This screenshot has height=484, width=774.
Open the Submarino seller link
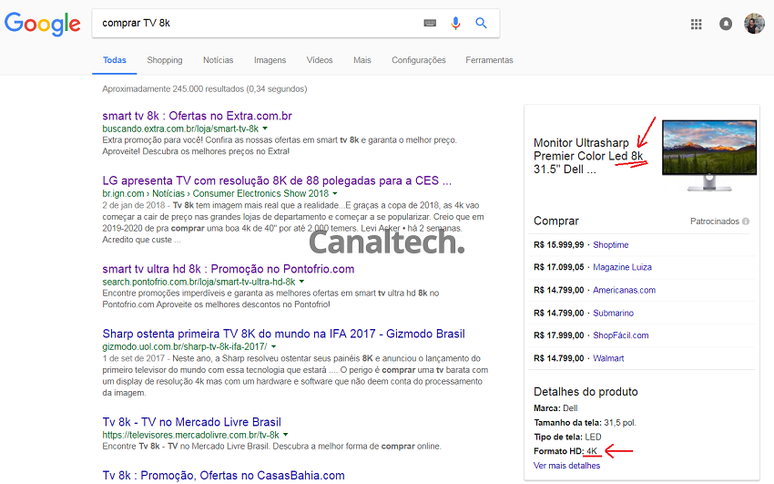click(x=613, y=313)
